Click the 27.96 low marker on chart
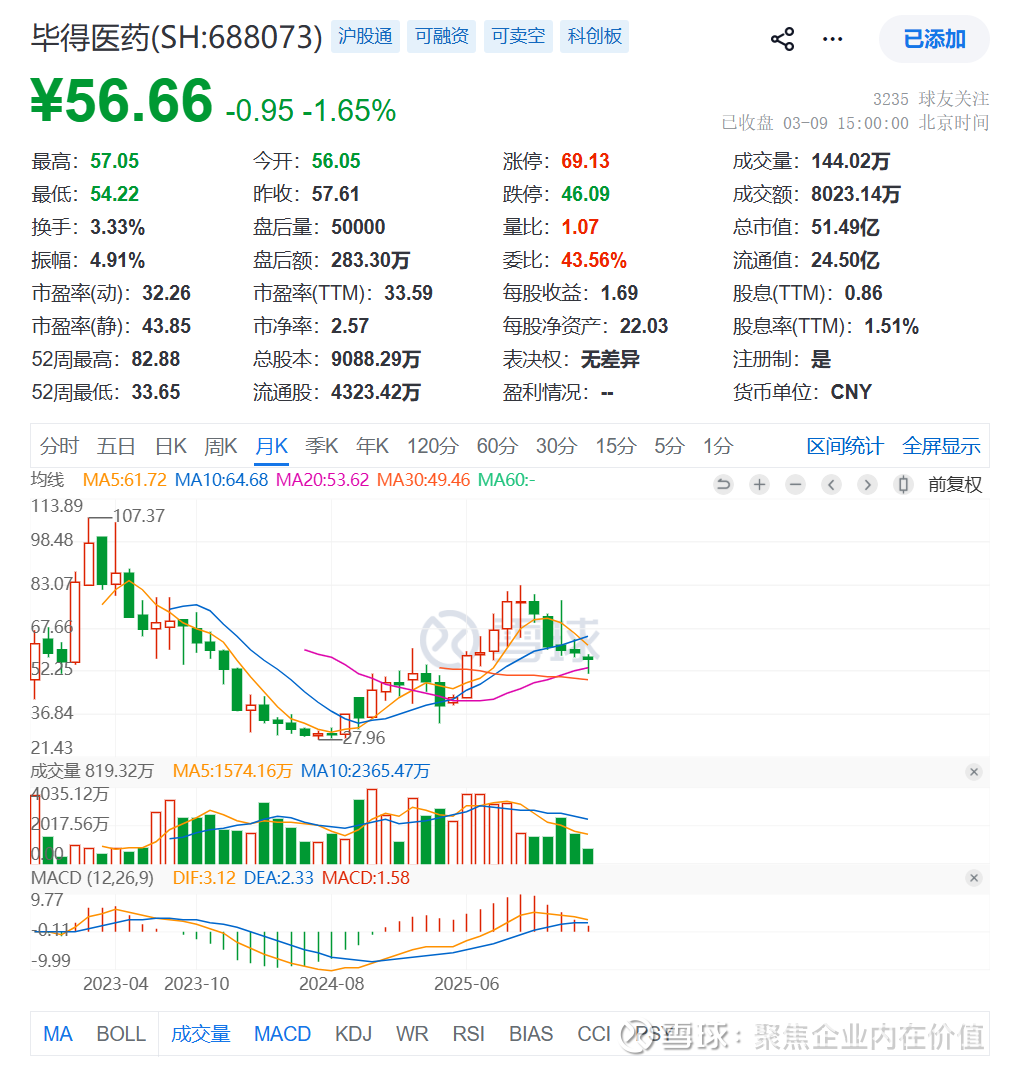Screen dimensions: 1014x1068 click(x=364, y=738)
